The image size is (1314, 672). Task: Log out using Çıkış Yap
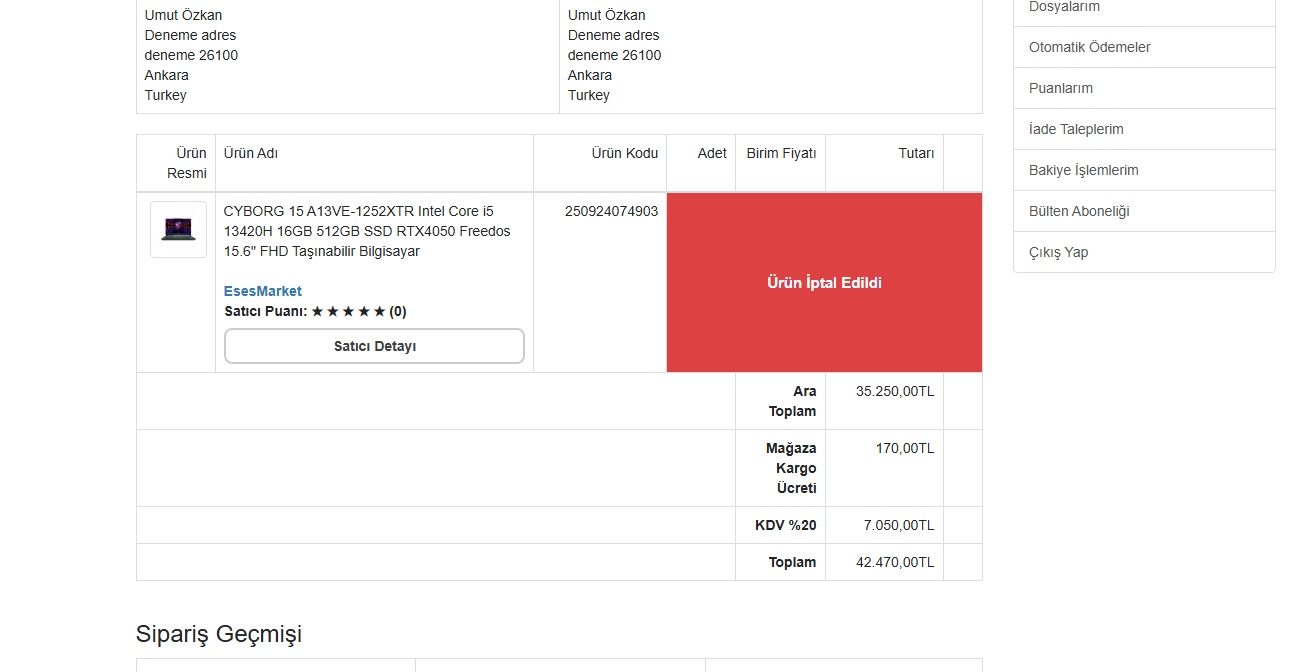tap(1058, 252)
